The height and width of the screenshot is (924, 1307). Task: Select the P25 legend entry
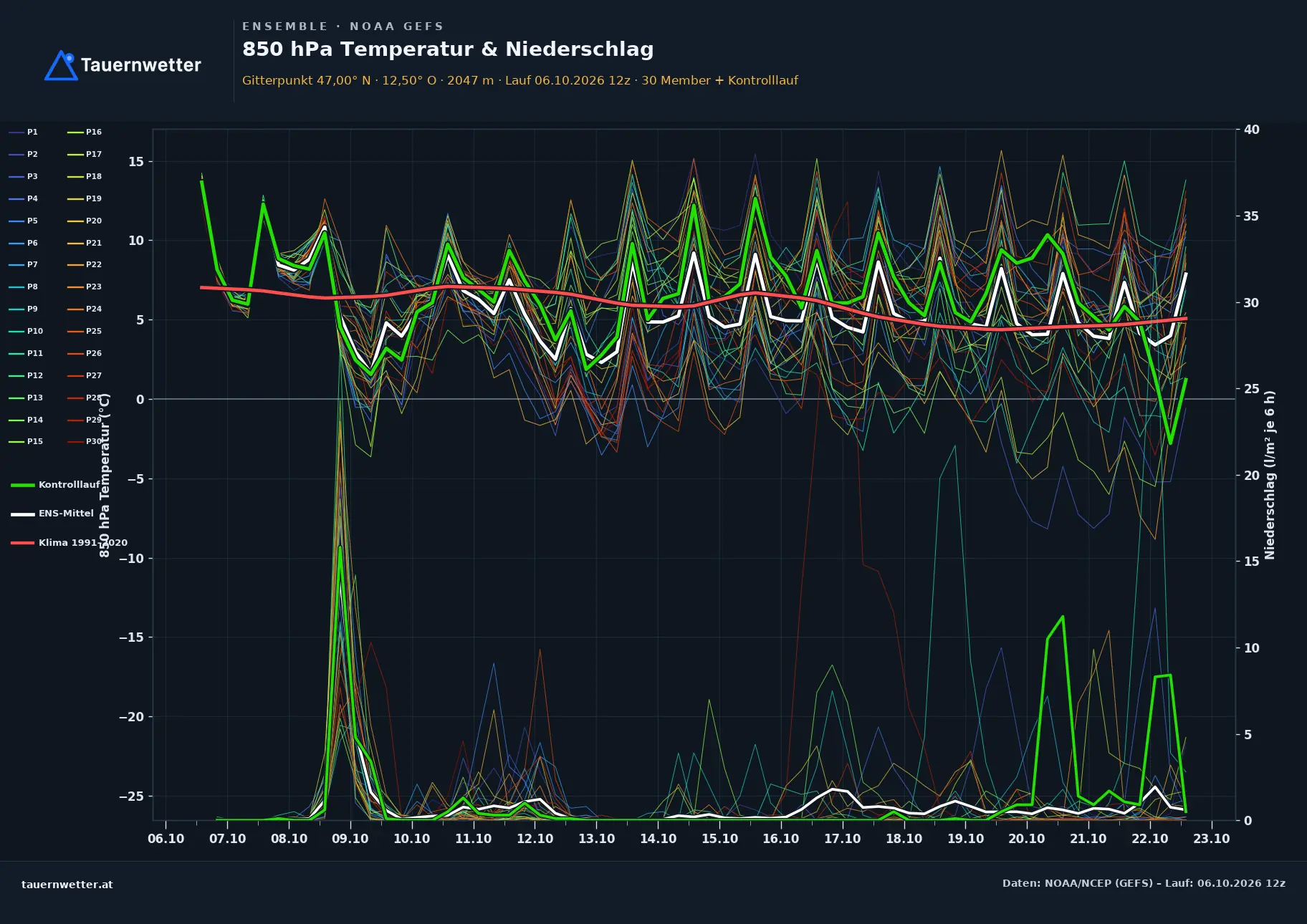tap(85, 331)
